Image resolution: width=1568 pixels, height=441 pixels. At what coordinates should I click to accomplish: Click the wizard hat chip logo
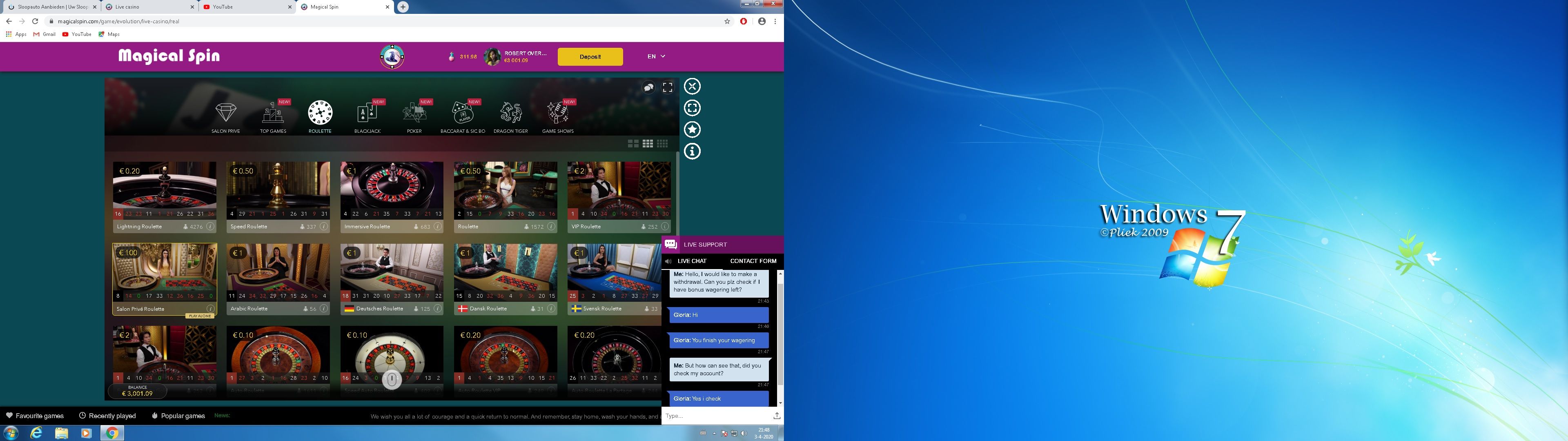click(392, 57)
